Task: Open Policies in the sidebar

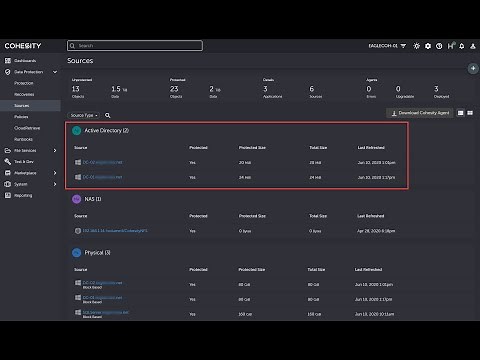Action: pos(21,117)
